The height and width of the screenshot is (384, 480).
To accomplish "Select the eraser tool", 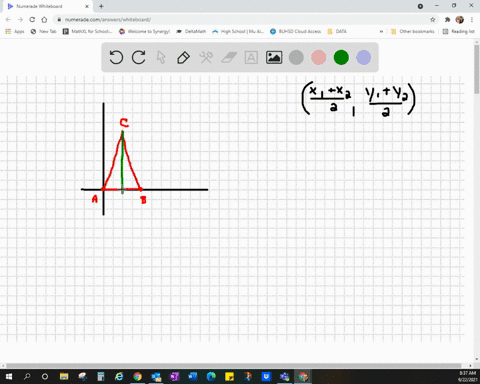I will coord(229,57).
